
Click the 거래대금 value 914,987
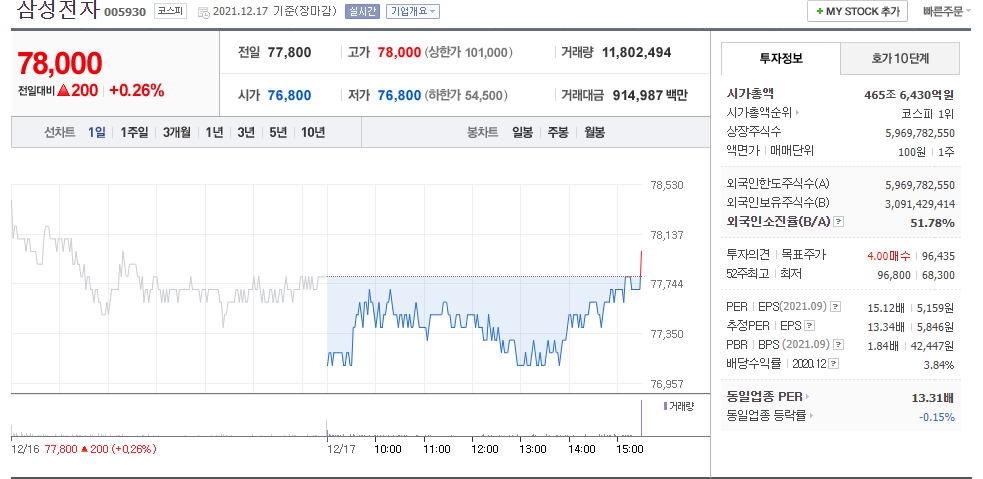636,95
